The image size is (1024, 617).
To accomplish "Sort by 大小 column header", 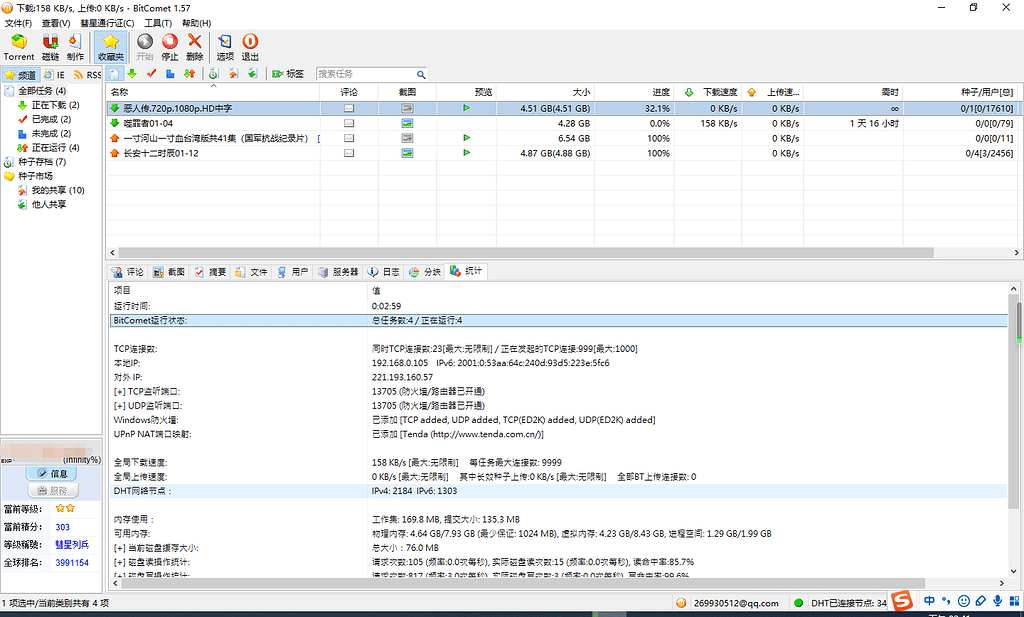I will 545,92.
